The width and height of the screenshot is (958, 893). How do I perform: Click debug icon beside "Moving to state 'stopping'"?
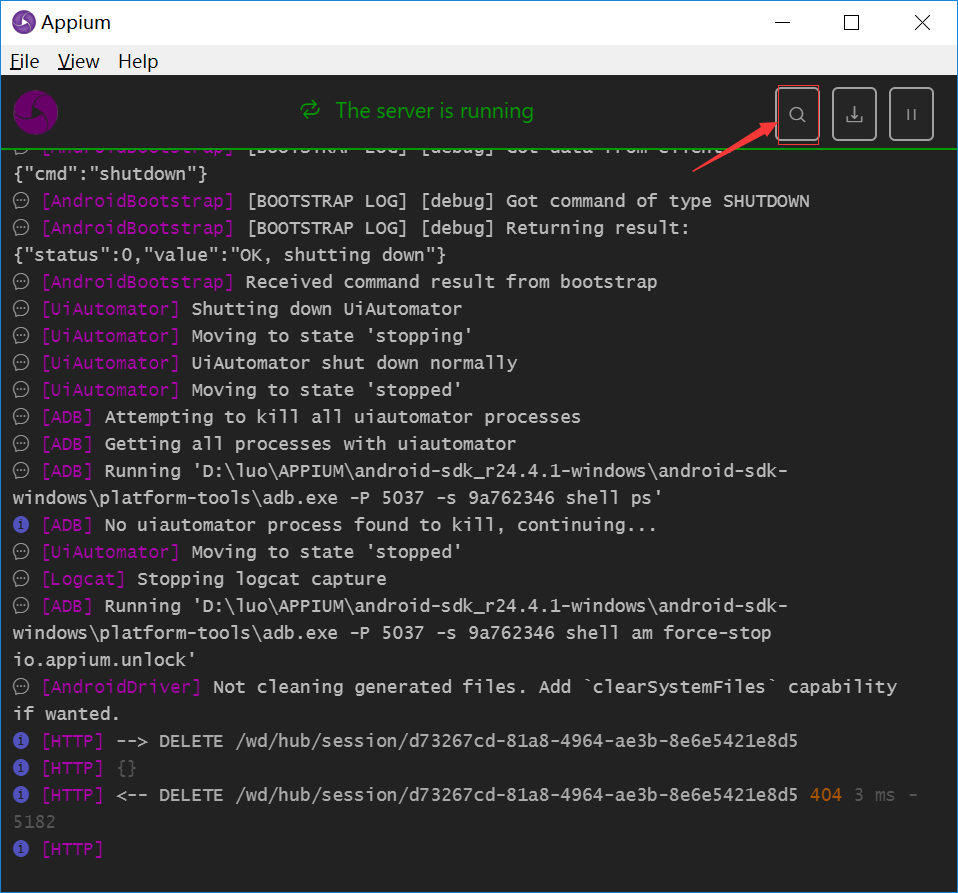pyautogui.click(x=21, y=335)
